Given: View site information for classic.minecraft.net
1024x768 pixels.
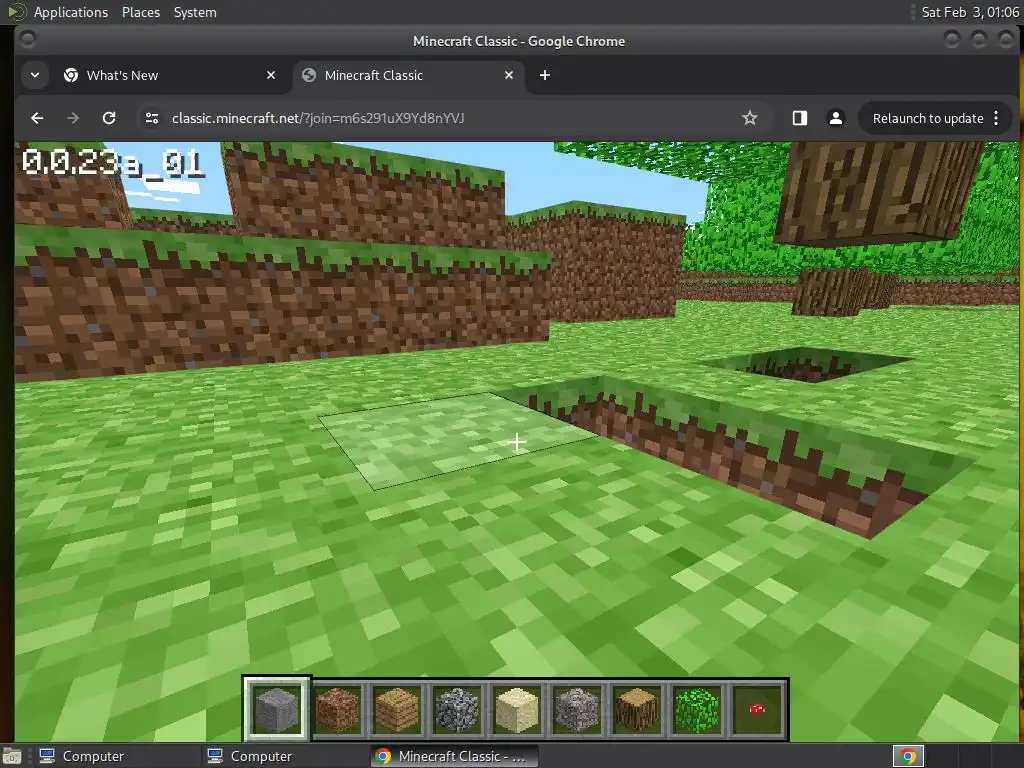Looking at the screenshot, I should coord(152,118).
